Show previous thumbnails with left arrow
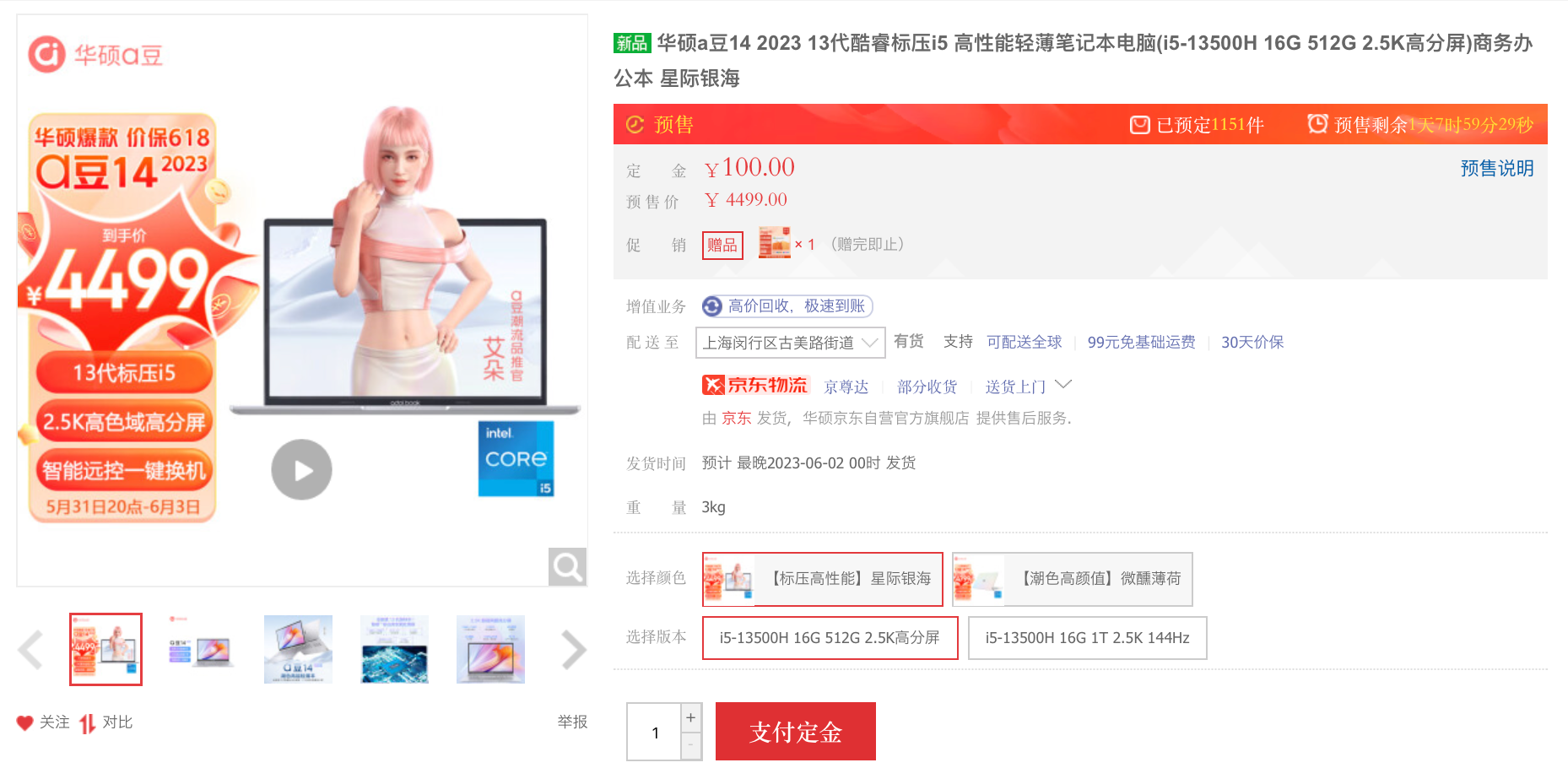Viewport: 1568px width, 768px height. (x=31, y=650)
